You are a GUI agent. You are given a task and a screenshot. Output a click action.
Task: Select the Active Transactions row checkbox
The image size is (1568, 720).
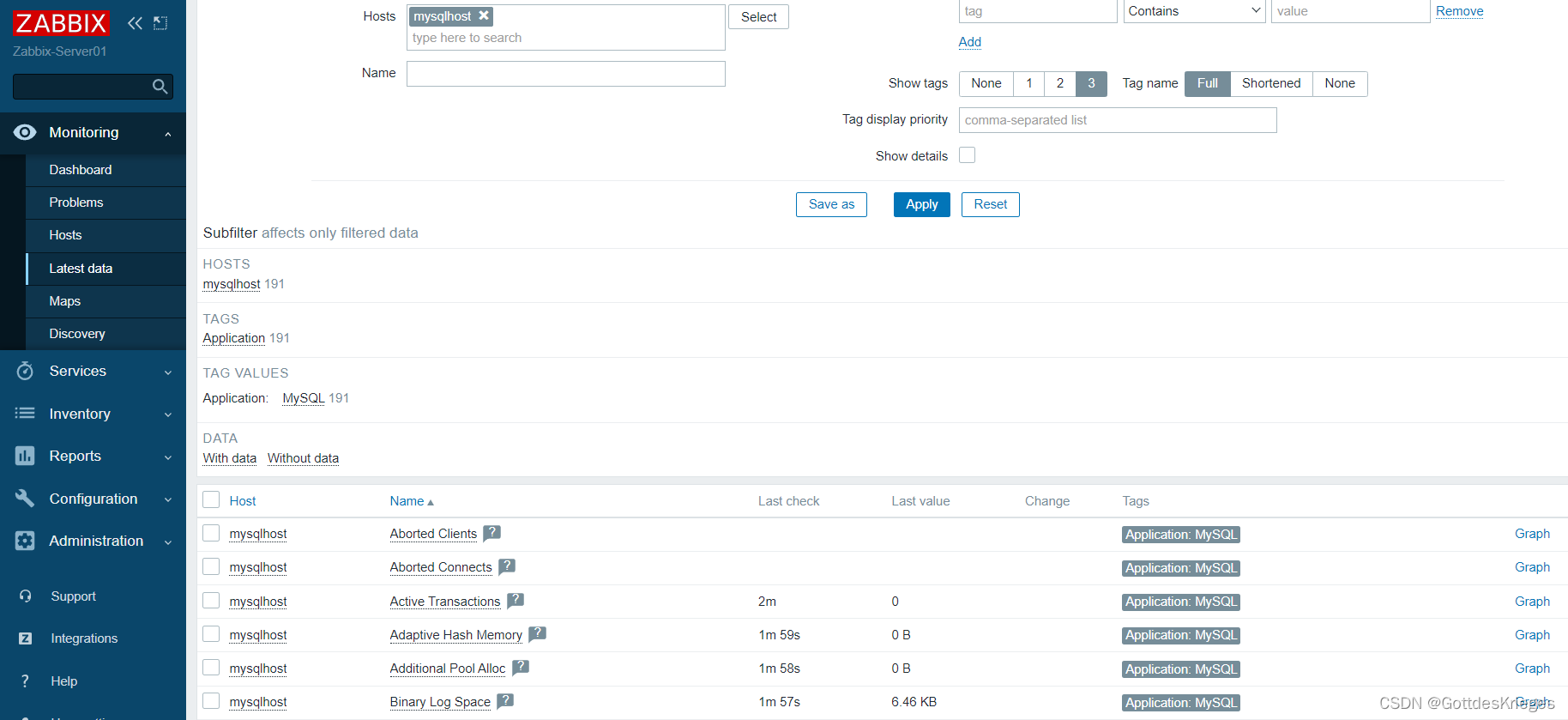pyautogui.click(x=211, y=601)
